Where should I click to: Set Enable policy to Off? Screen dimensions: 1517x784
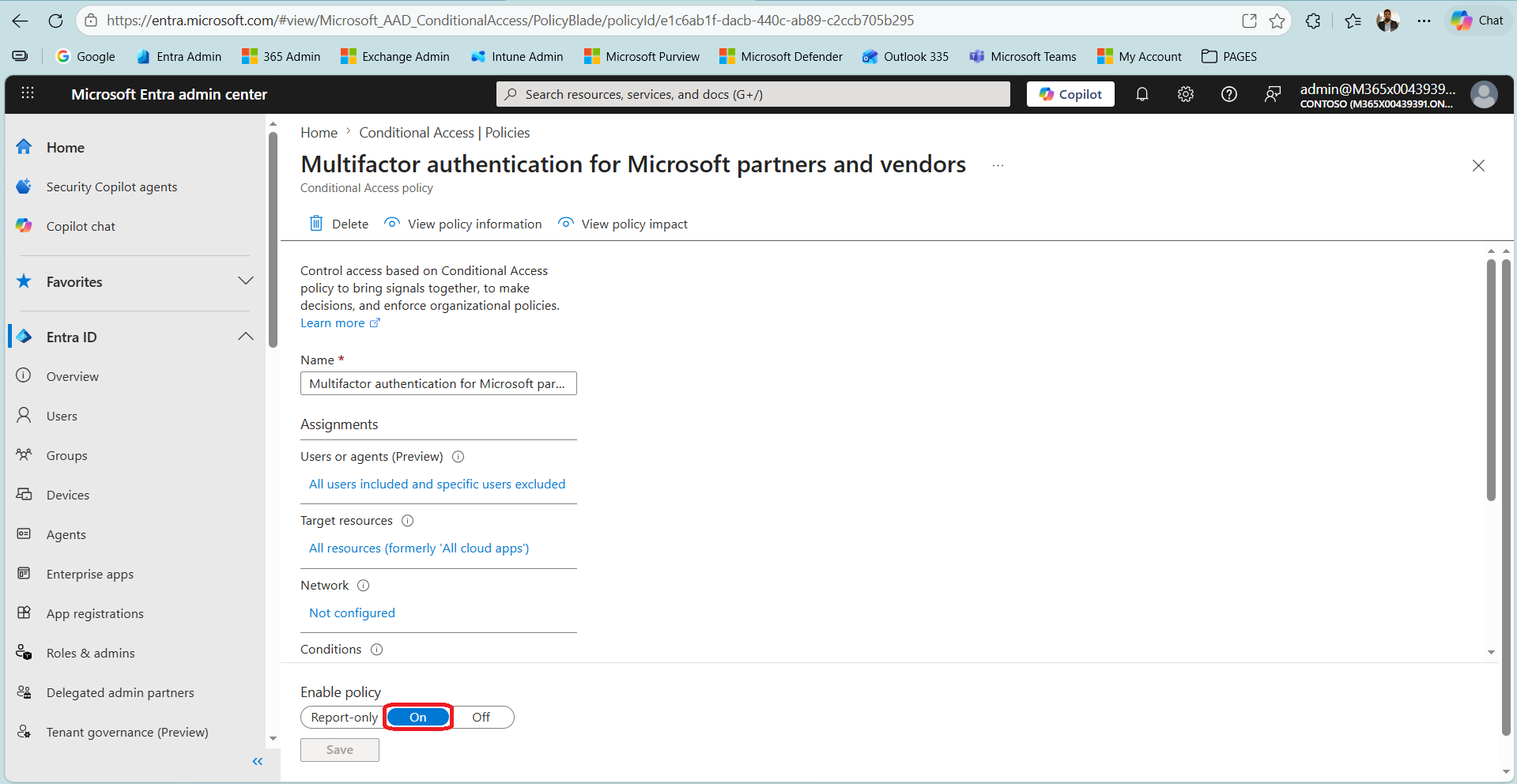(481, 717)
